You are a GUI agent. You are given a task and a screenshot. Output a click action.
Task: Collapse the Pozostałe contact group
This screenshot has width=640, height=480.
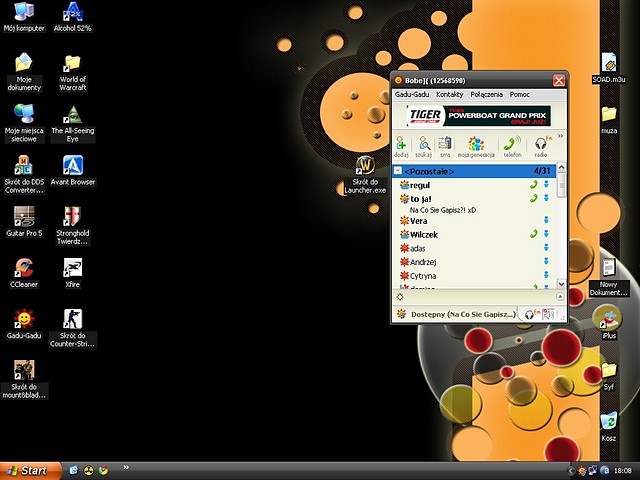pos(398,171)
